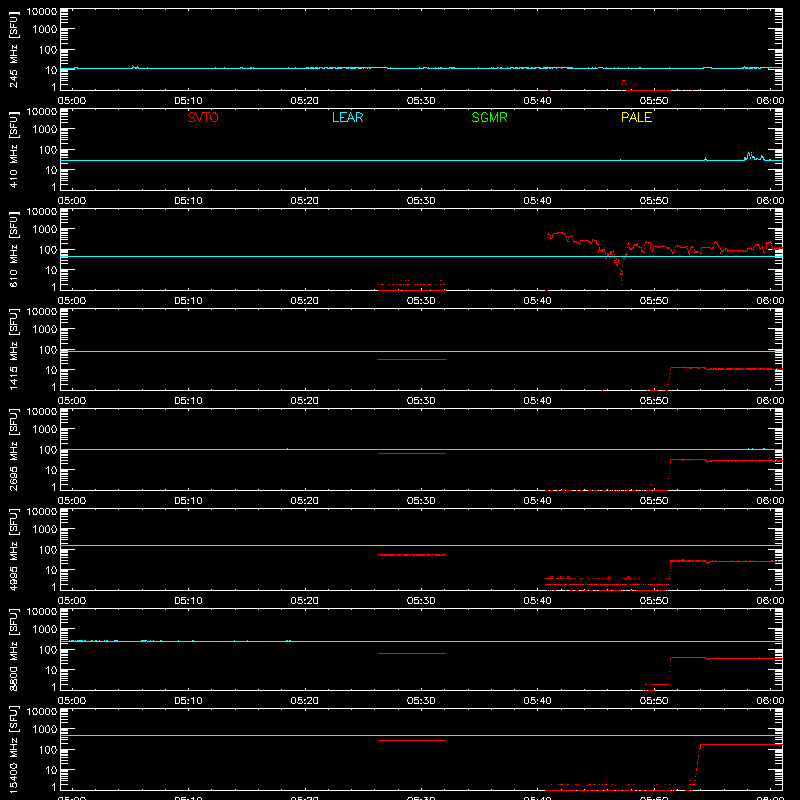Viewport: 800px width, 800px height.
Task: Click the red segment near 05:30 in 15400 MHz panel
Action: tap(412, 740)
